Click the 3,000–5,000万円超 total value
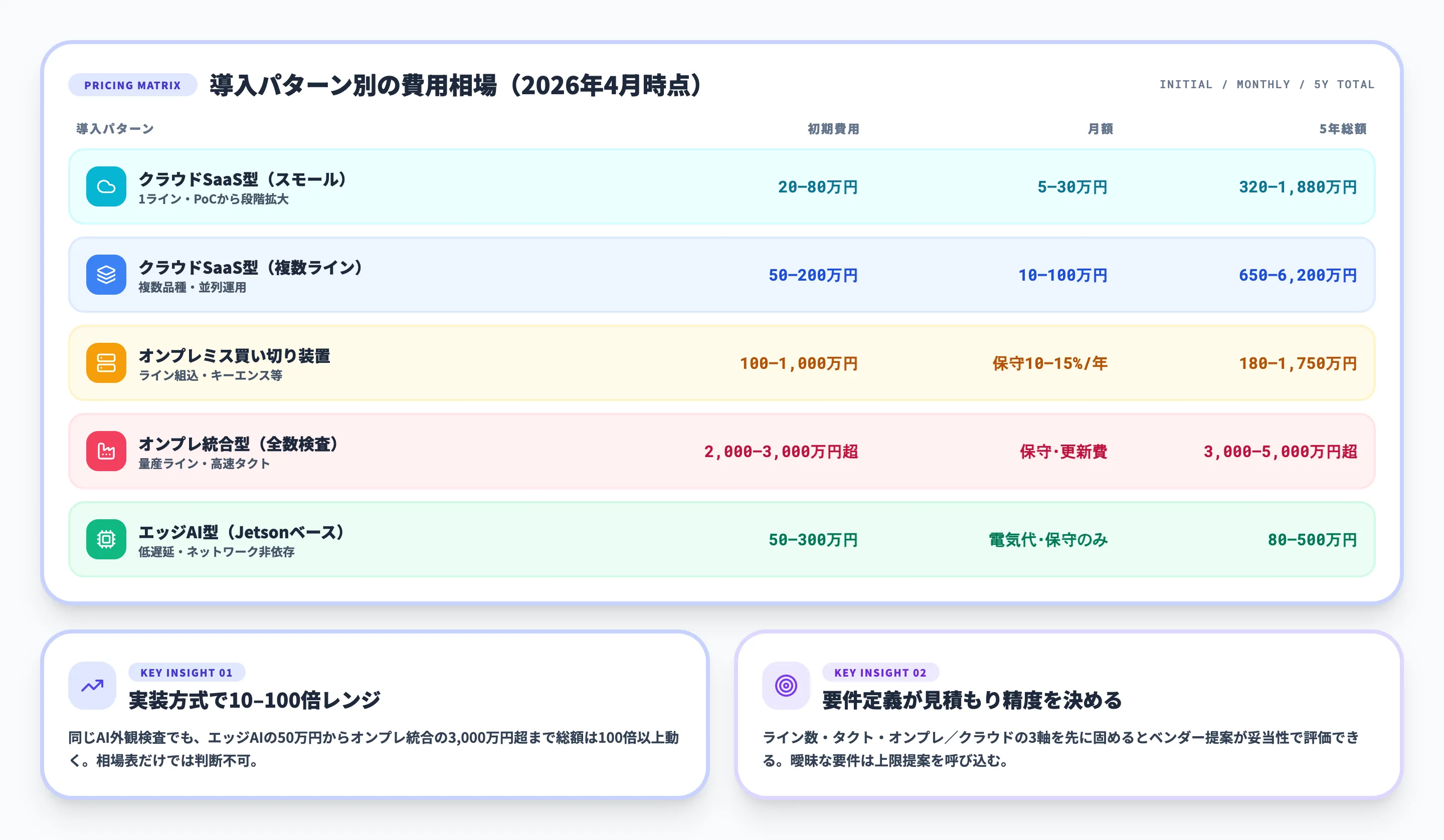The height and width of the screenshot is (840, 1444). (1280, 452)
